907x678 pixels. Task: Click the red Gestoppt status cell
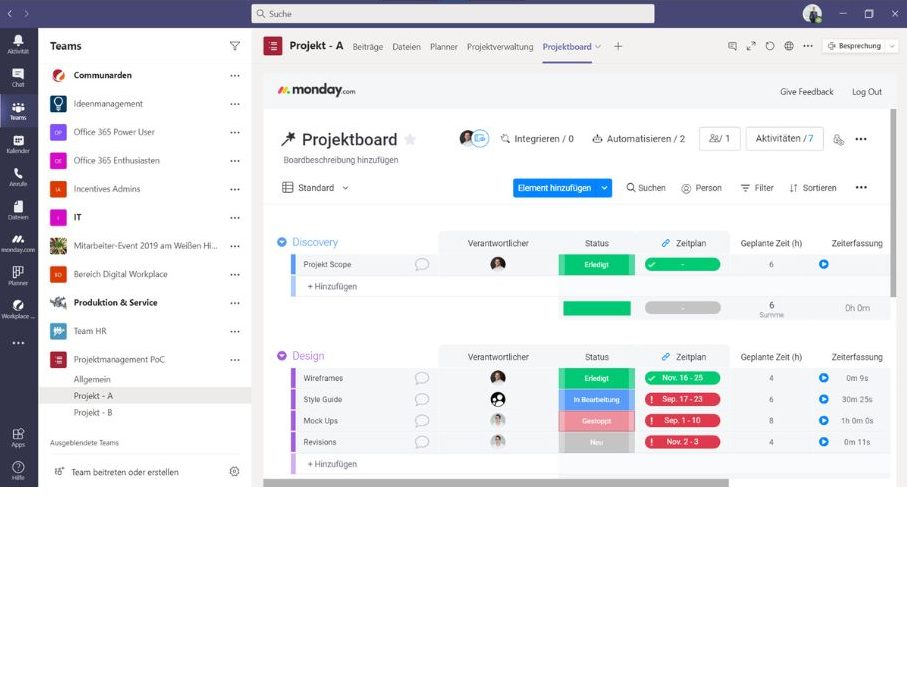click(x=596, y=421)
